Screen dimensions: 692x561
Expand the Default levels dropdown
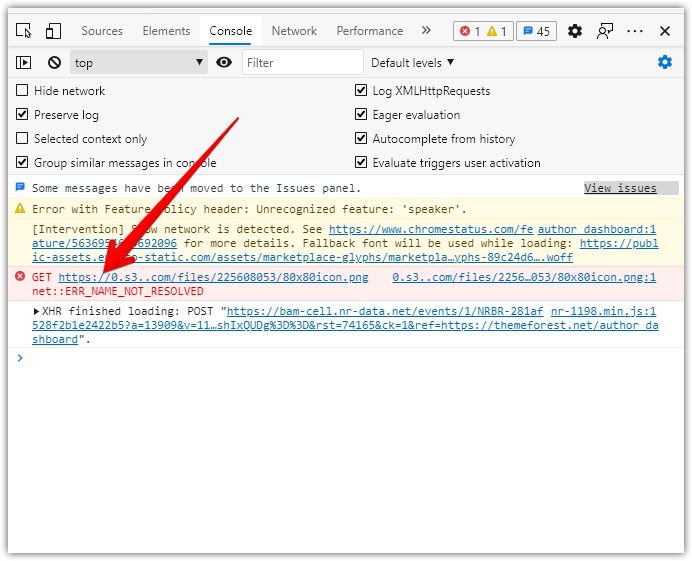[x=412, y=62]
